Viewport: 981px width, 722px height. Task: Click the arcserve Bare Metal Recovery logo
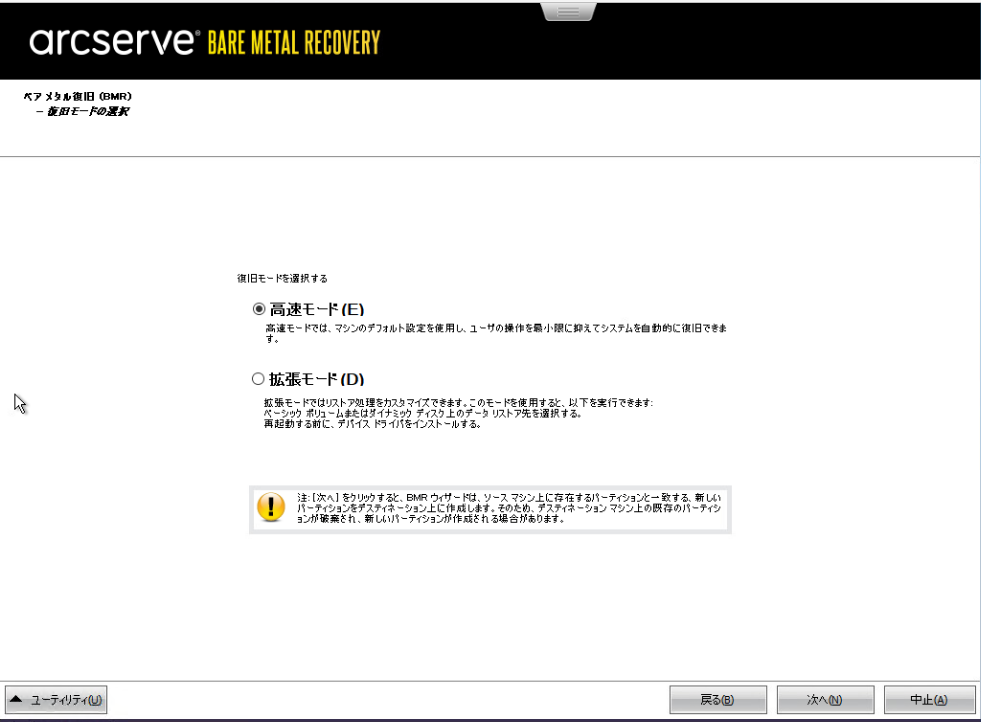pos(205,42)
